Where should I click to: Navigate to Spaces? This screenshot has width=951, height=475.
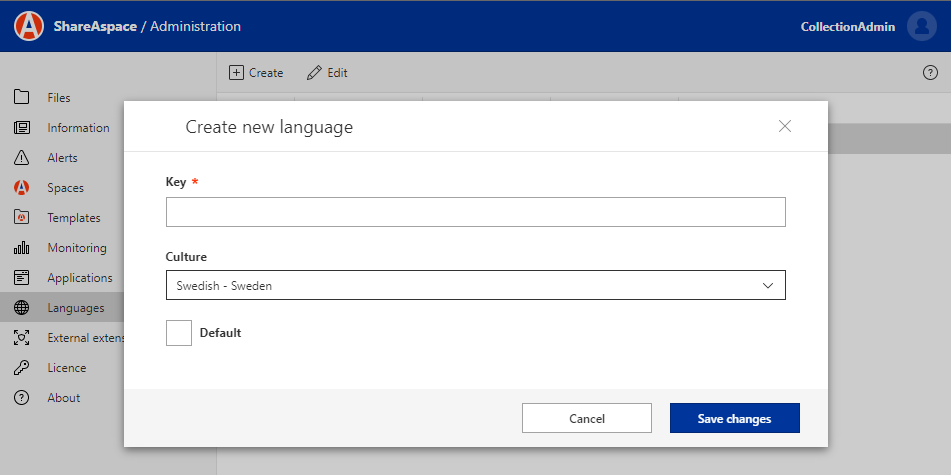[66, 188]
